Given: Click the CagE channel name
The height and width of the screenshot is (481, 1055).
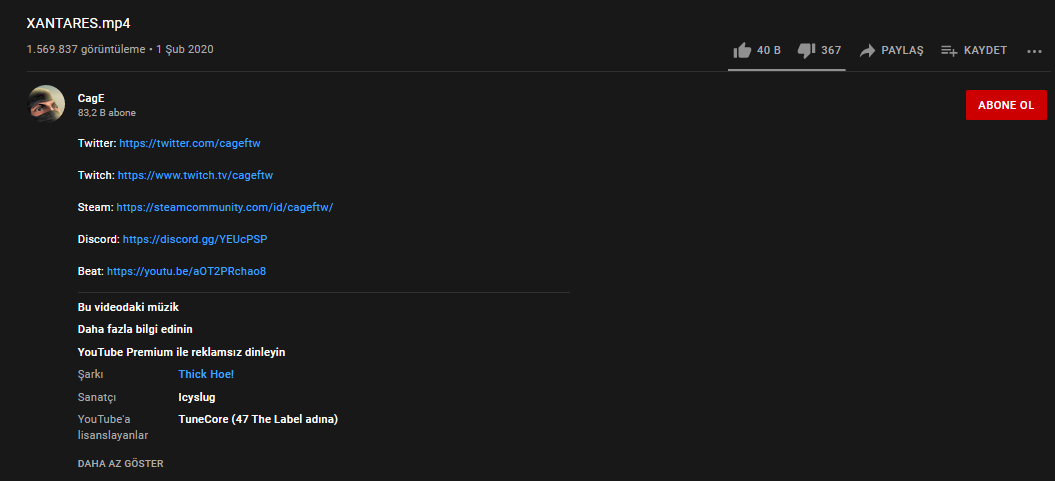Looking at the screenshot, I should 91,98.
